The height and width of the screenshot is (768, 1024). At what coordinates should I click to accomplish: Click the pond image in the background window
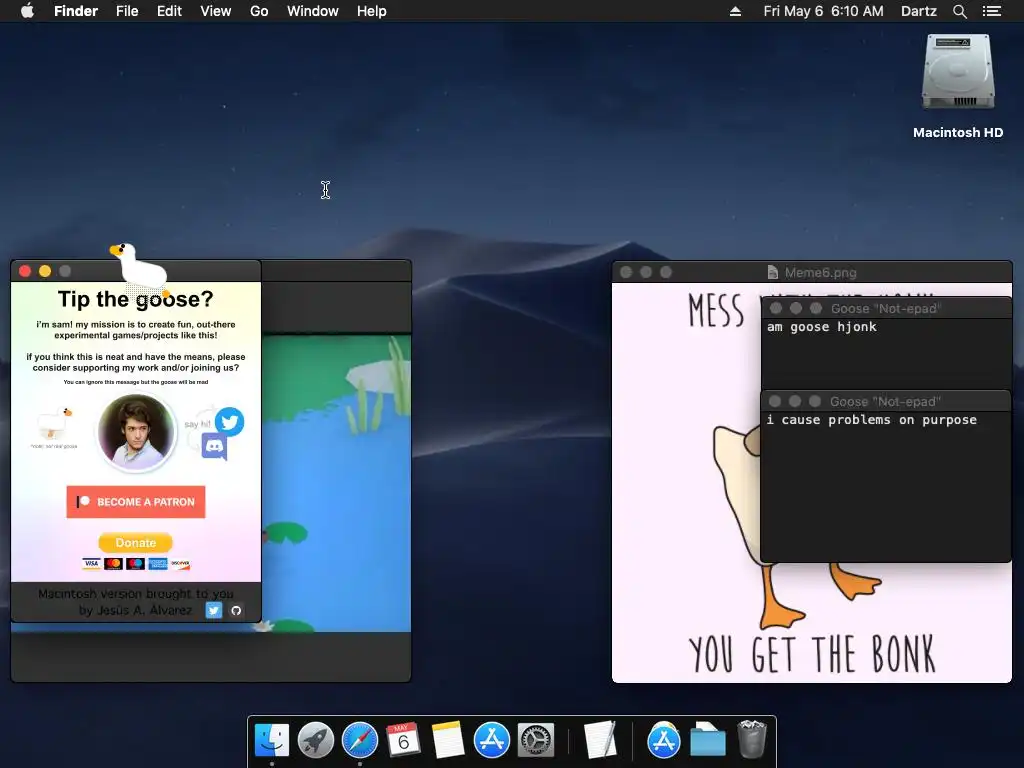coord(336,483)
